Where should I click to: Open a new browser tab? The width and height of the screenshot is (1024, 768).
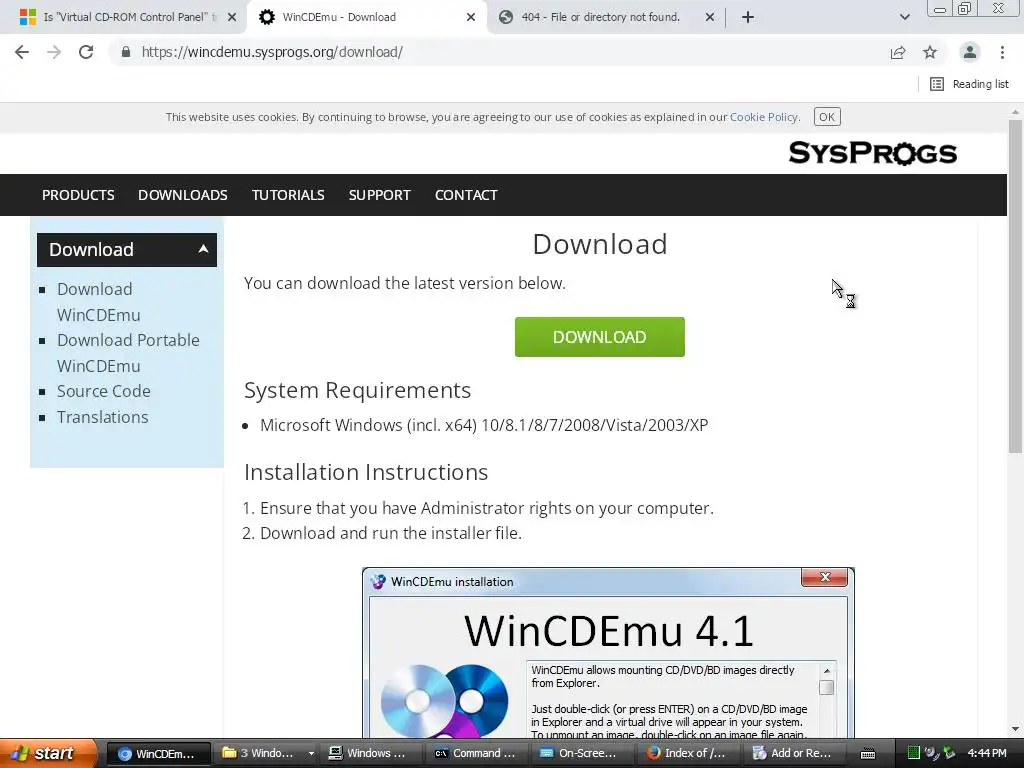click(x=748, y=17)
